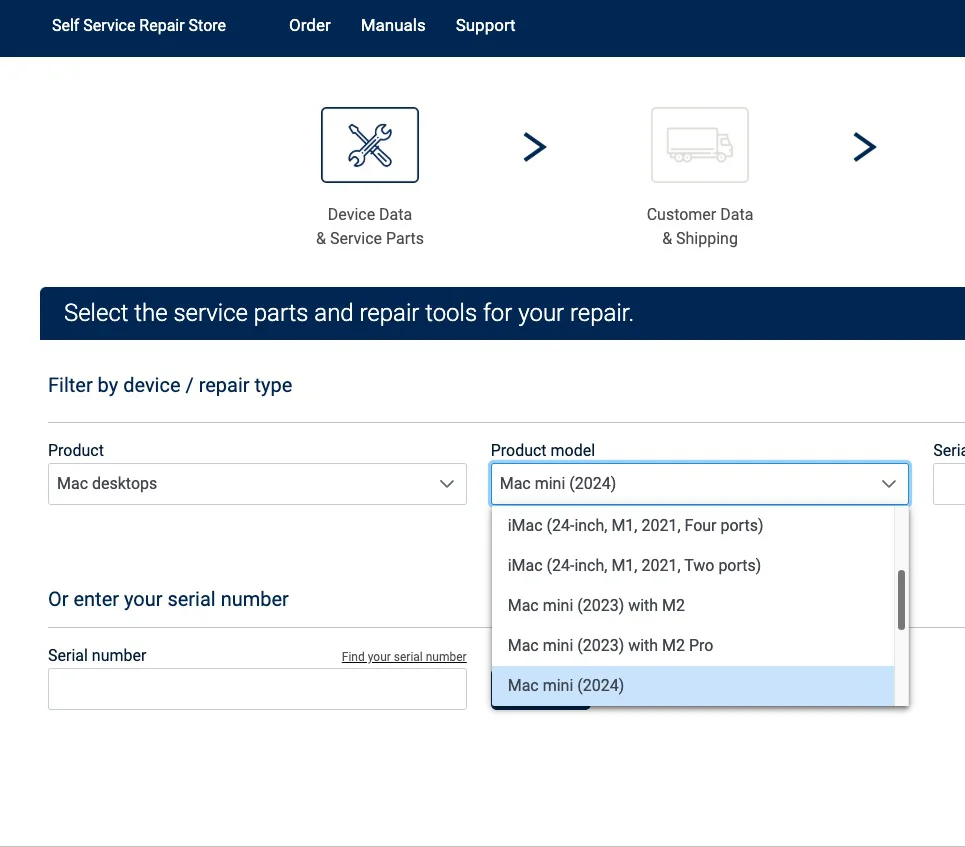965x847 pixels.
Task: Click the arrow after Device Data step
Action: 535,147
